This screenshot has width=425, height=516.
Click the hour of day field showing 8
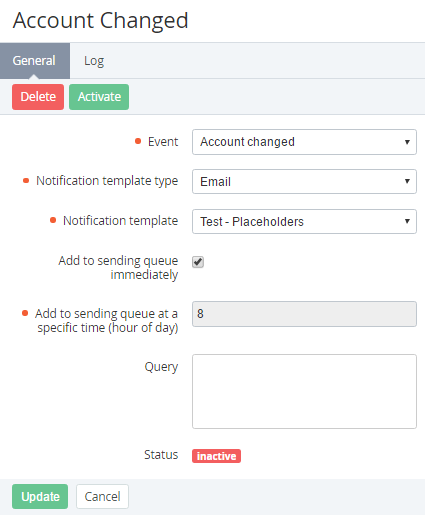pyautogui.click(x=304, y=314)
